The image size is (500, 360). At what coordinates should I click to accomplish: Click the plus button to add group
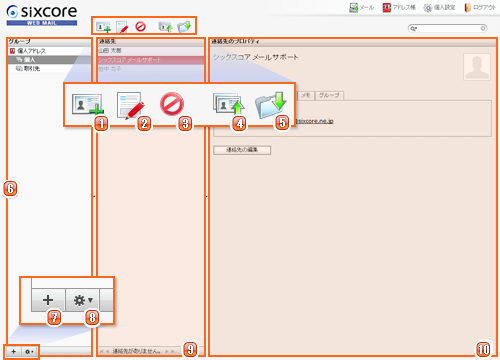tap(14, 351)
